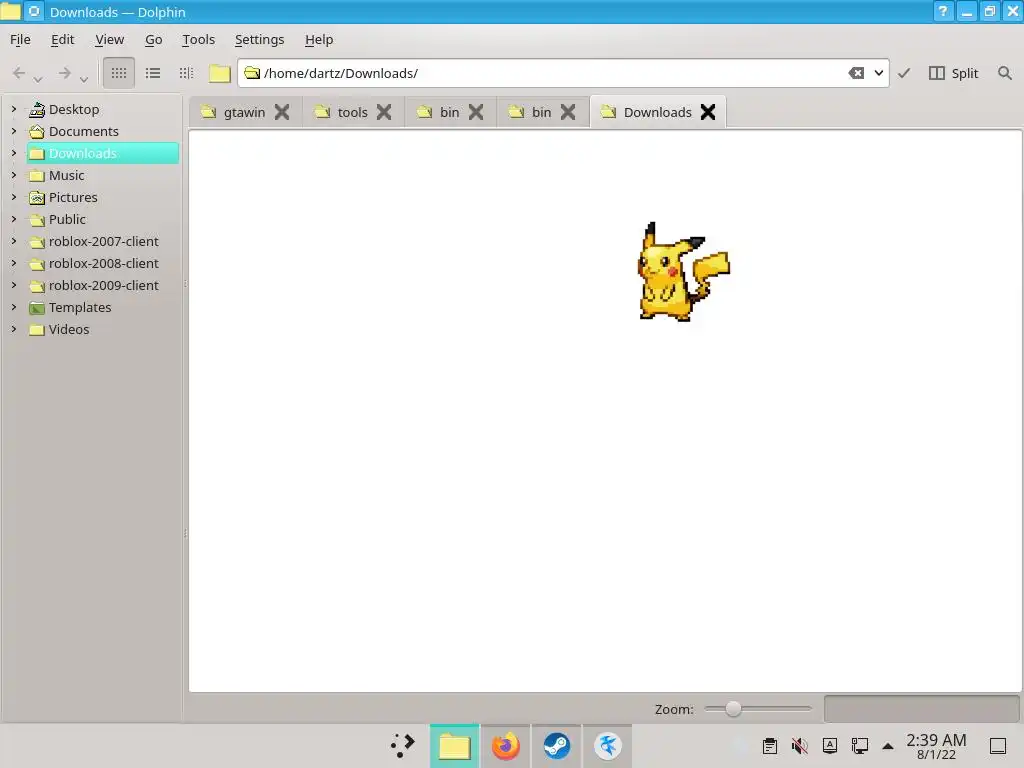Expand the Documents folder tree node
The image size is (1024, 768).
pyautogui.click(x=14, y=131)
